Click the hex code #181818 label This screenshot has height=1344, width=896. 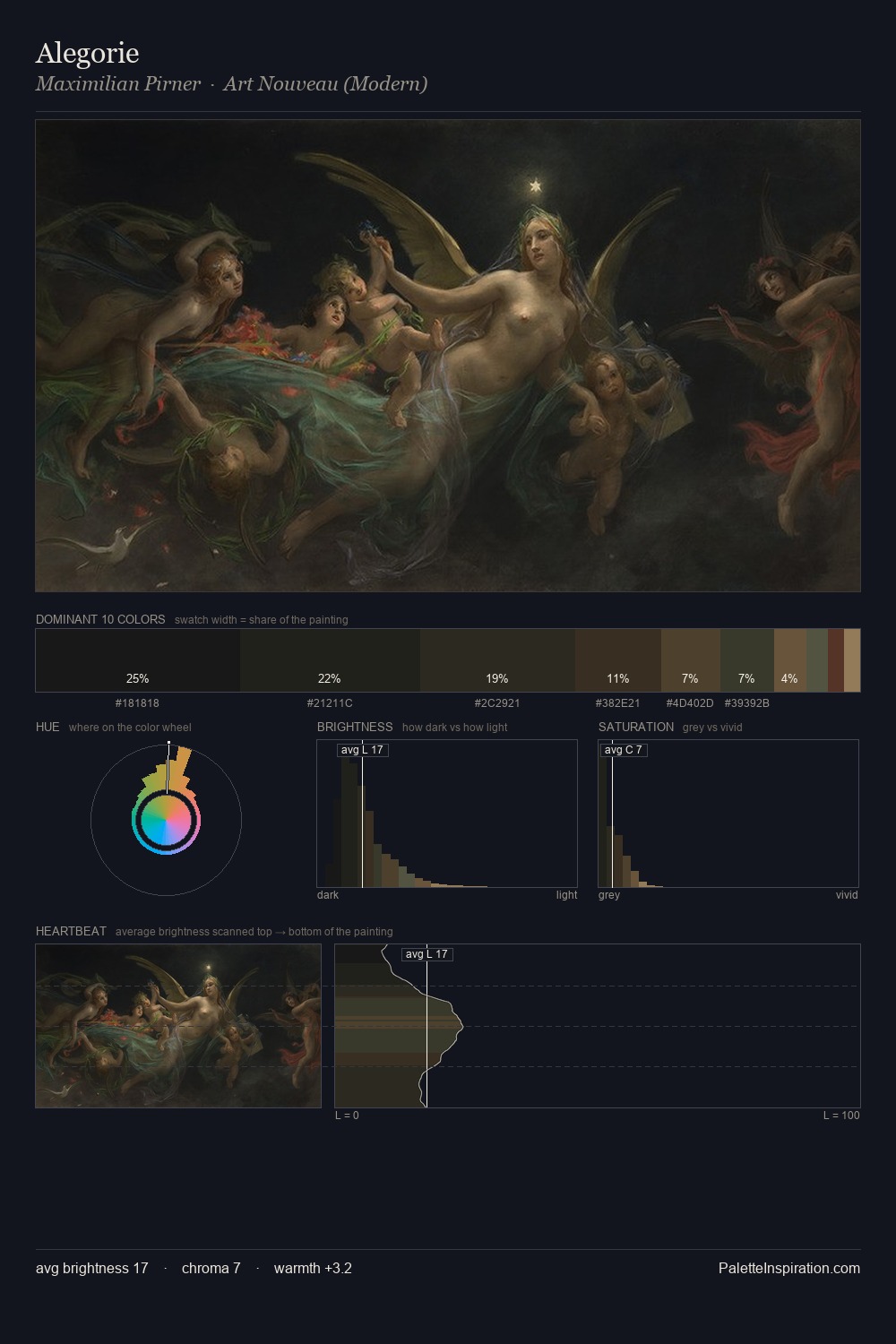coord(137,703)
